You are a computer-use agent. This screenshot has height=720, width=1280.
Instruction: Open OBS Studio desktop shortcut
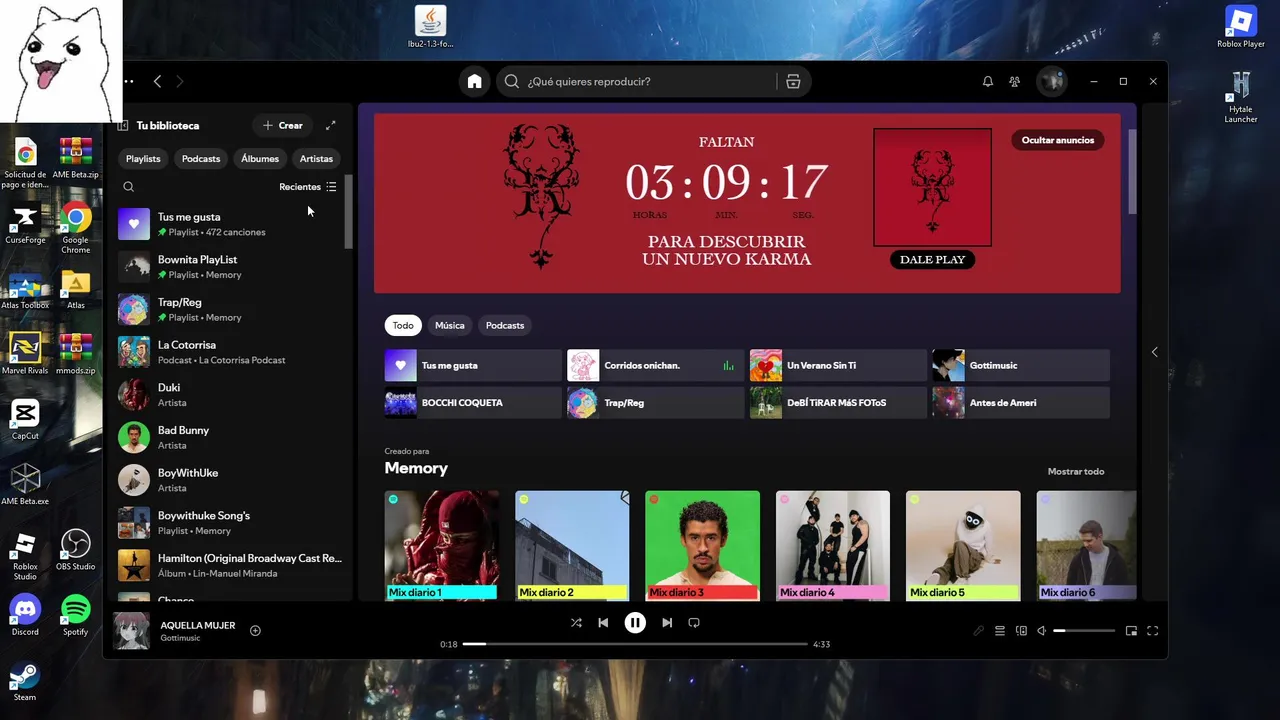(x=76, y=550)
